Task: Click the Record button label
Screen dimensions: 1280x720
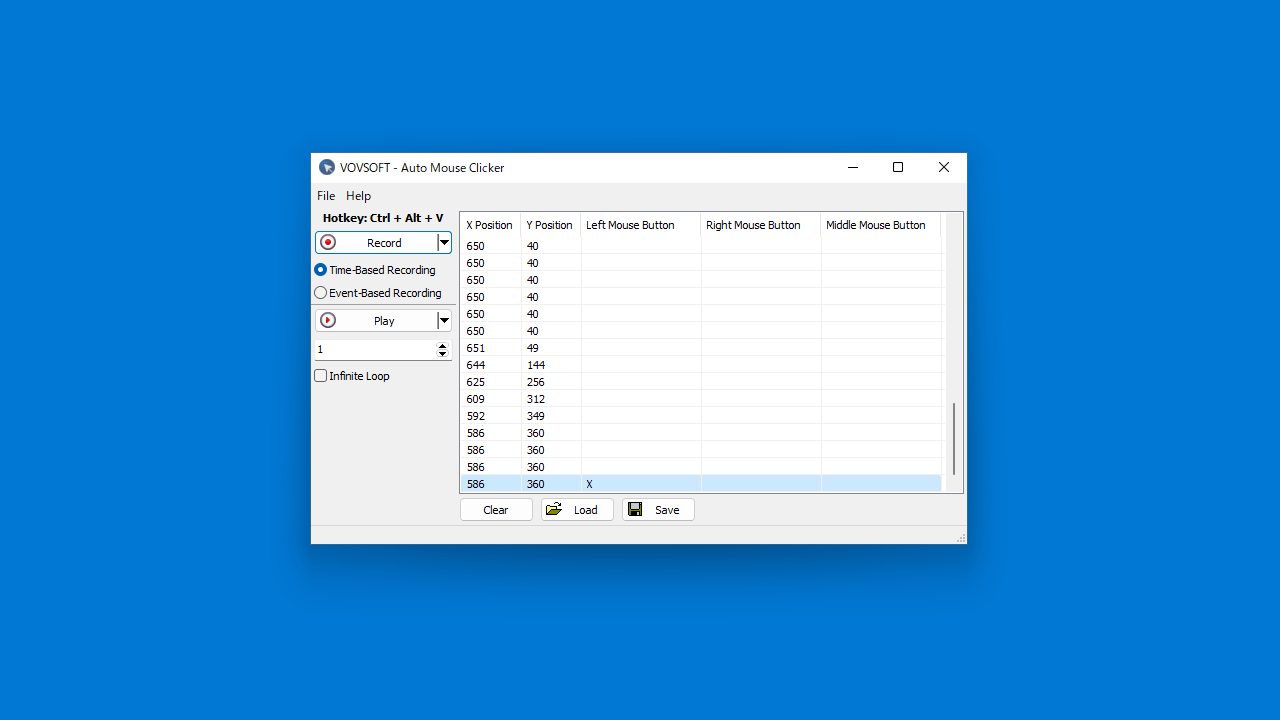Action: (384, 243)
